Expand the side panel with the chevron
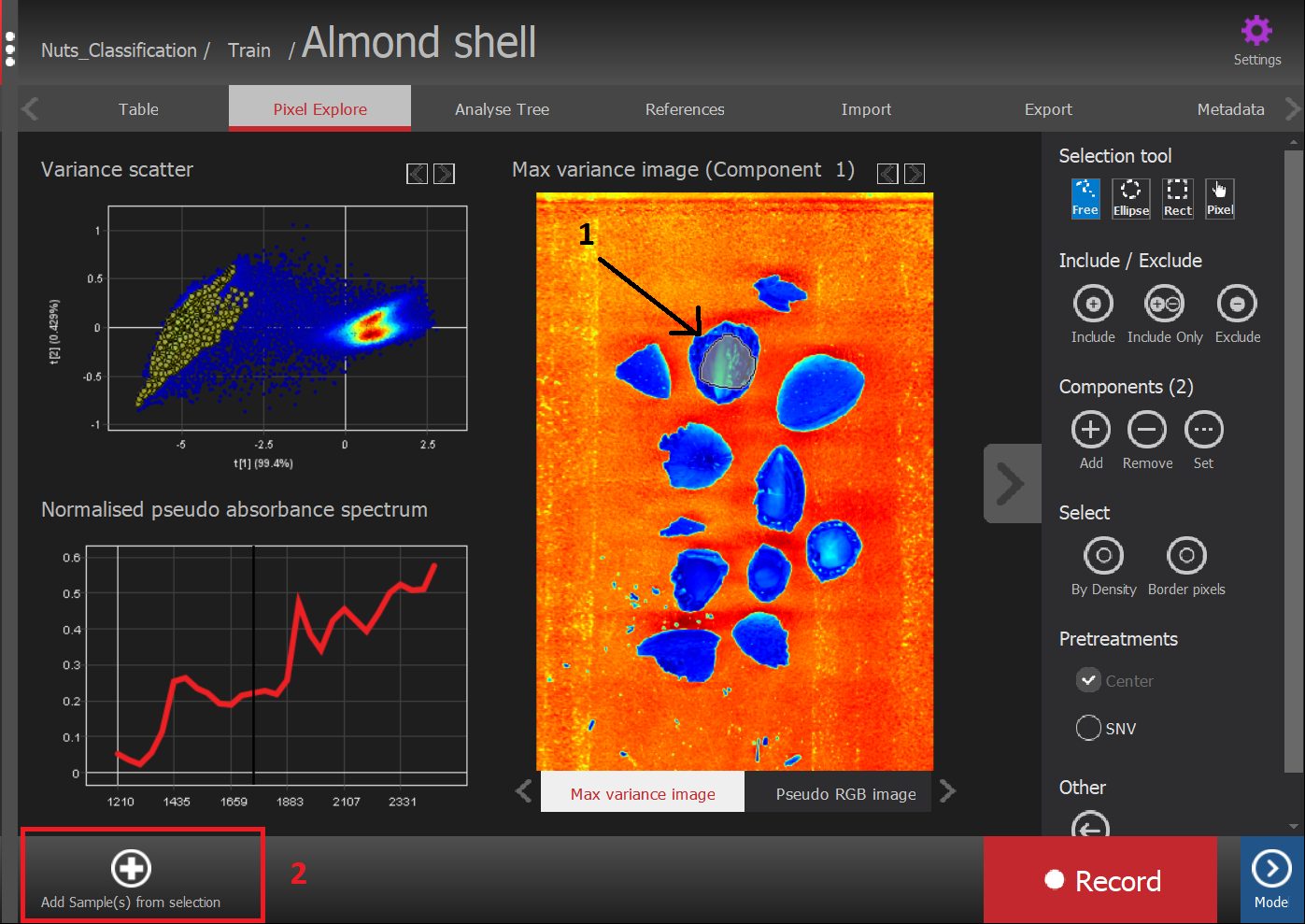This screenshot has width=1305, height=924. point(1011,484)
